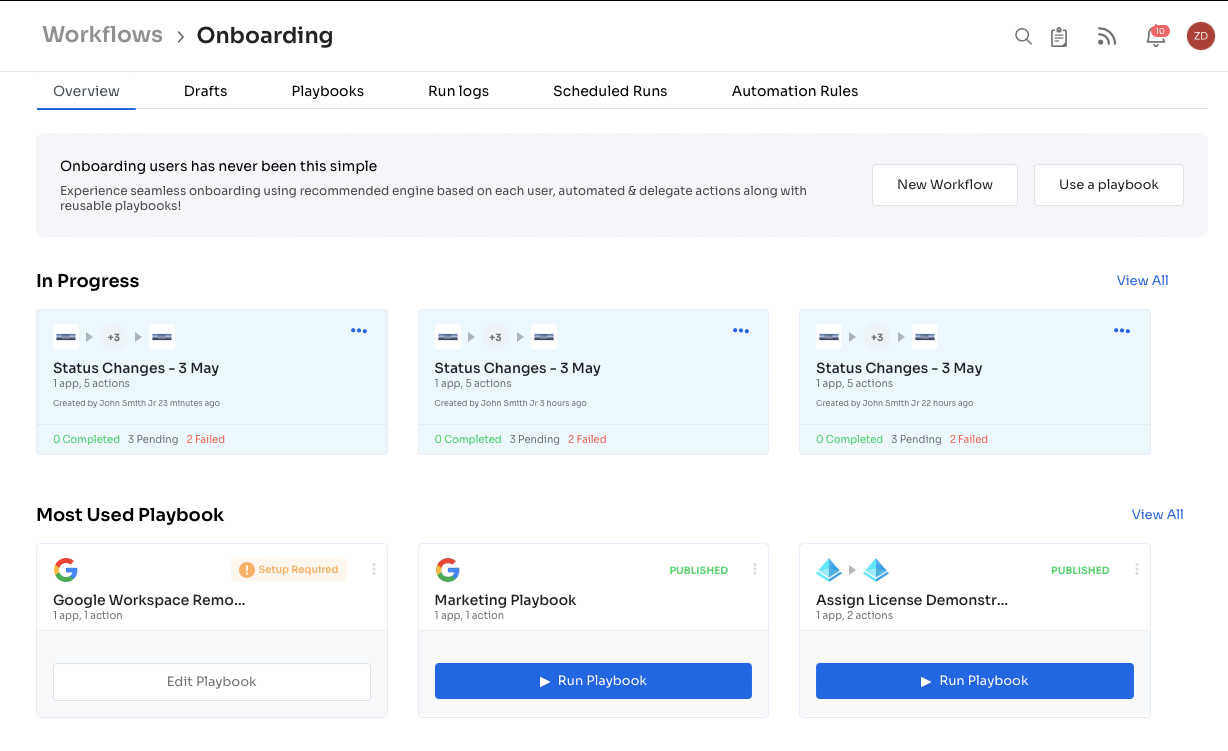Viewport: 1228px width, 751px height.
Task: Switch to the Drafts tab
Action: pos(205,91)
